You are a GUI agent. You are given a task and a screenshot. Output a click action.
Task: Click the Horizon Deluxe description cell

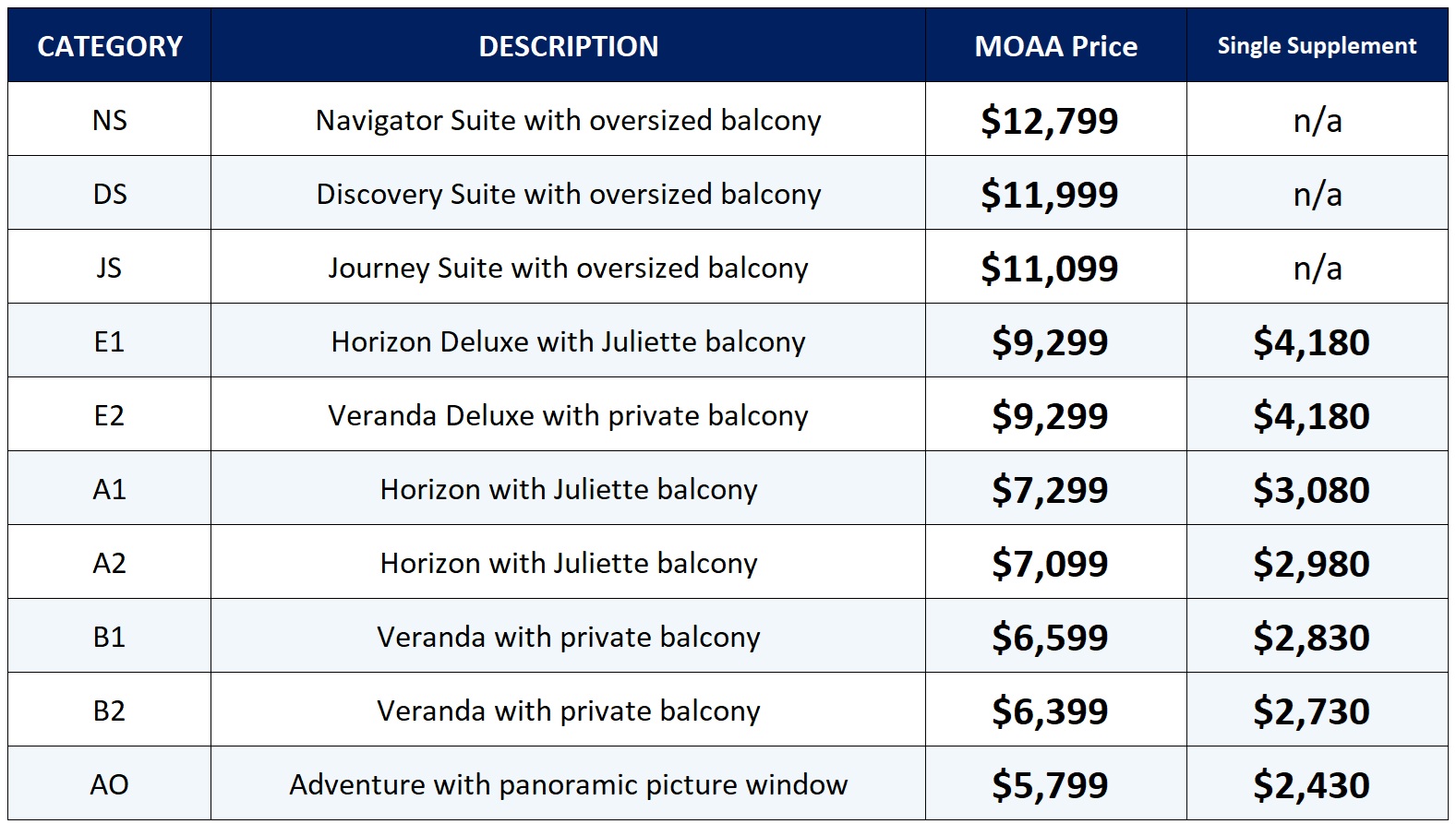point(568,341)
